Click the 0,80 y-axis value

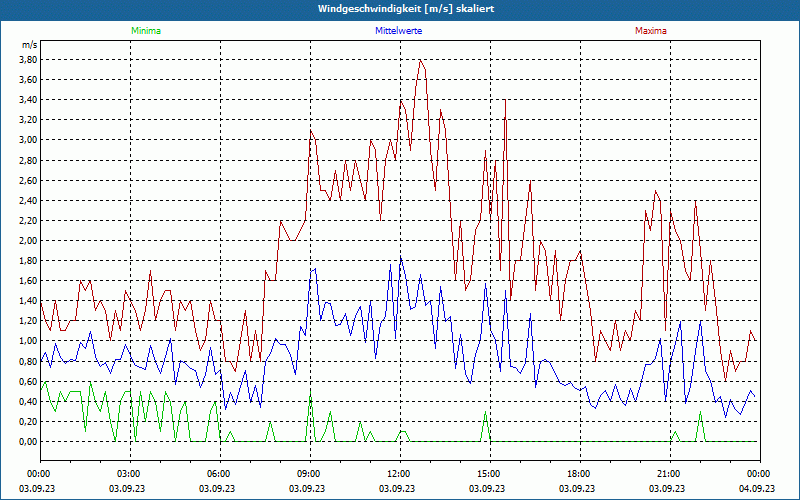click(x=28, y=361)
